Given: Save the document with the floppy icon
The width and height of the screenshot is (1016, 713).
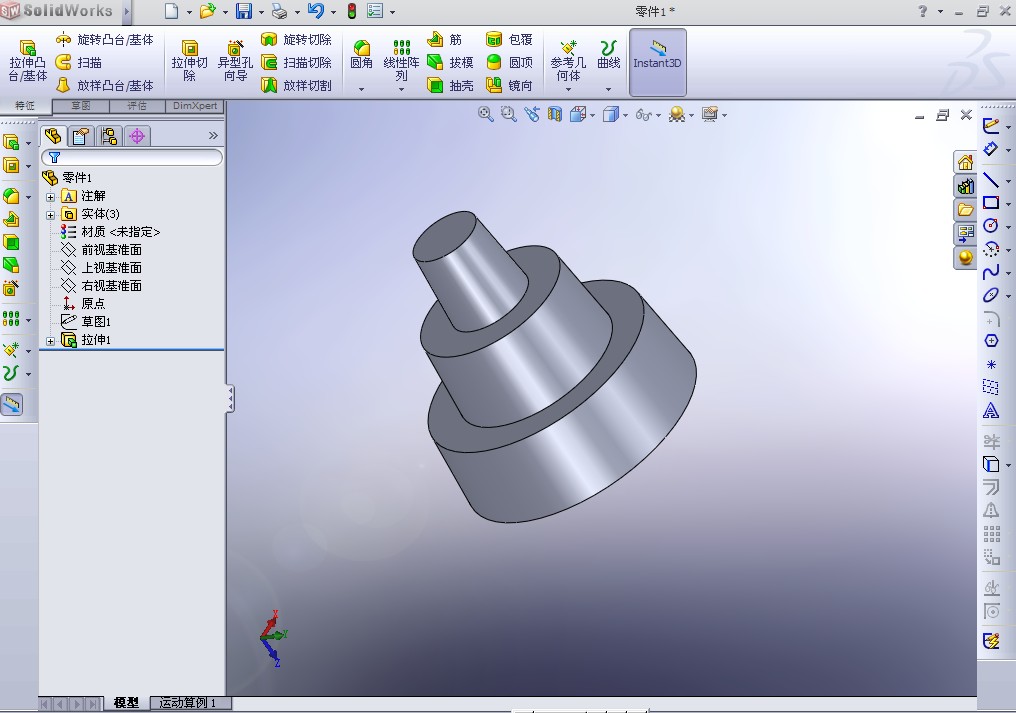Looking at the screenshot, I should pos(244,11).
